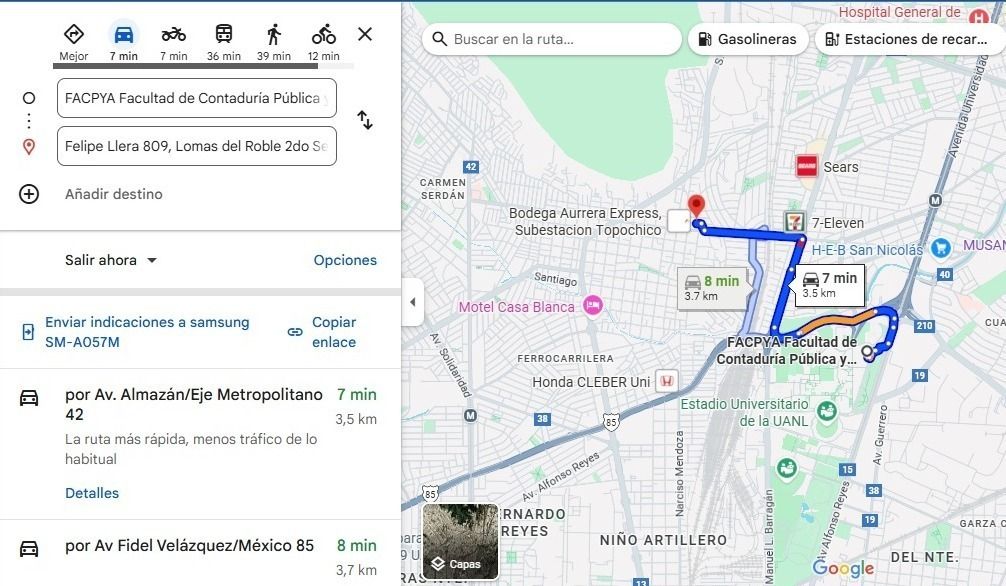
Task: Open the Capas layers thumbnail
Action: pos(460,541)
